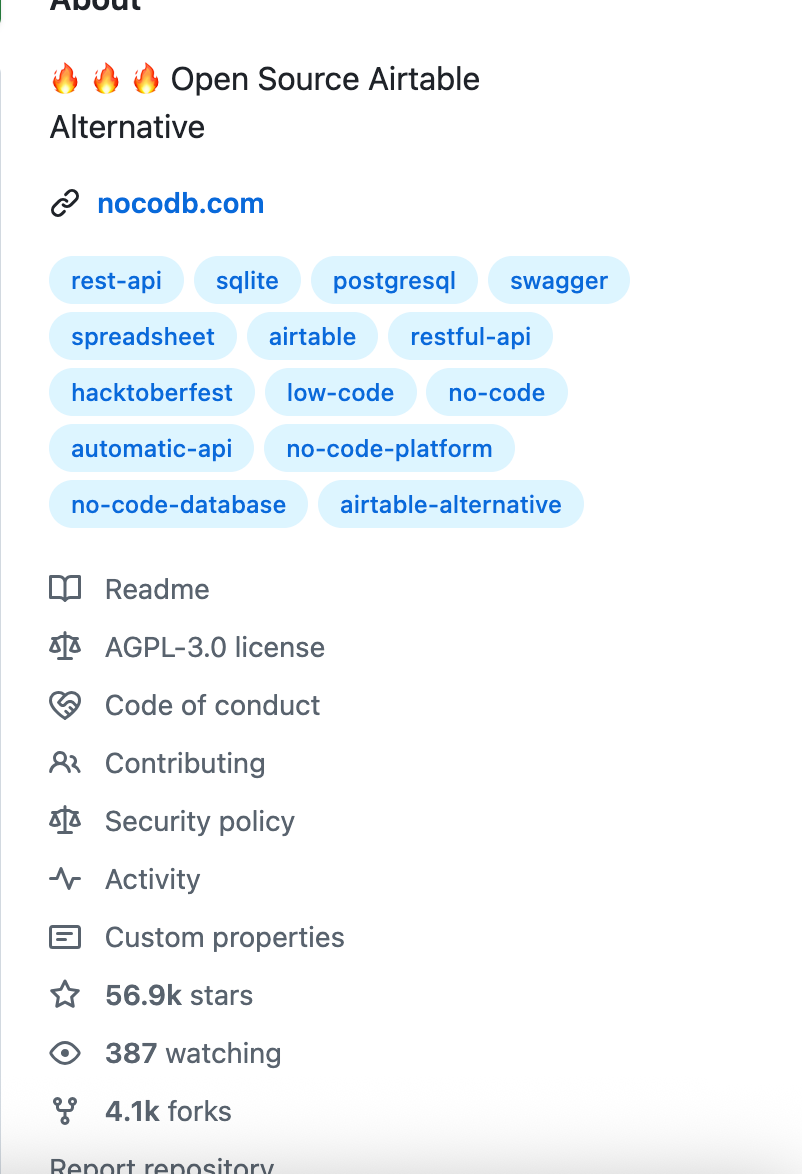
Task: Click the eye icon beside 387 watching
Action: tap(65, 1053)
